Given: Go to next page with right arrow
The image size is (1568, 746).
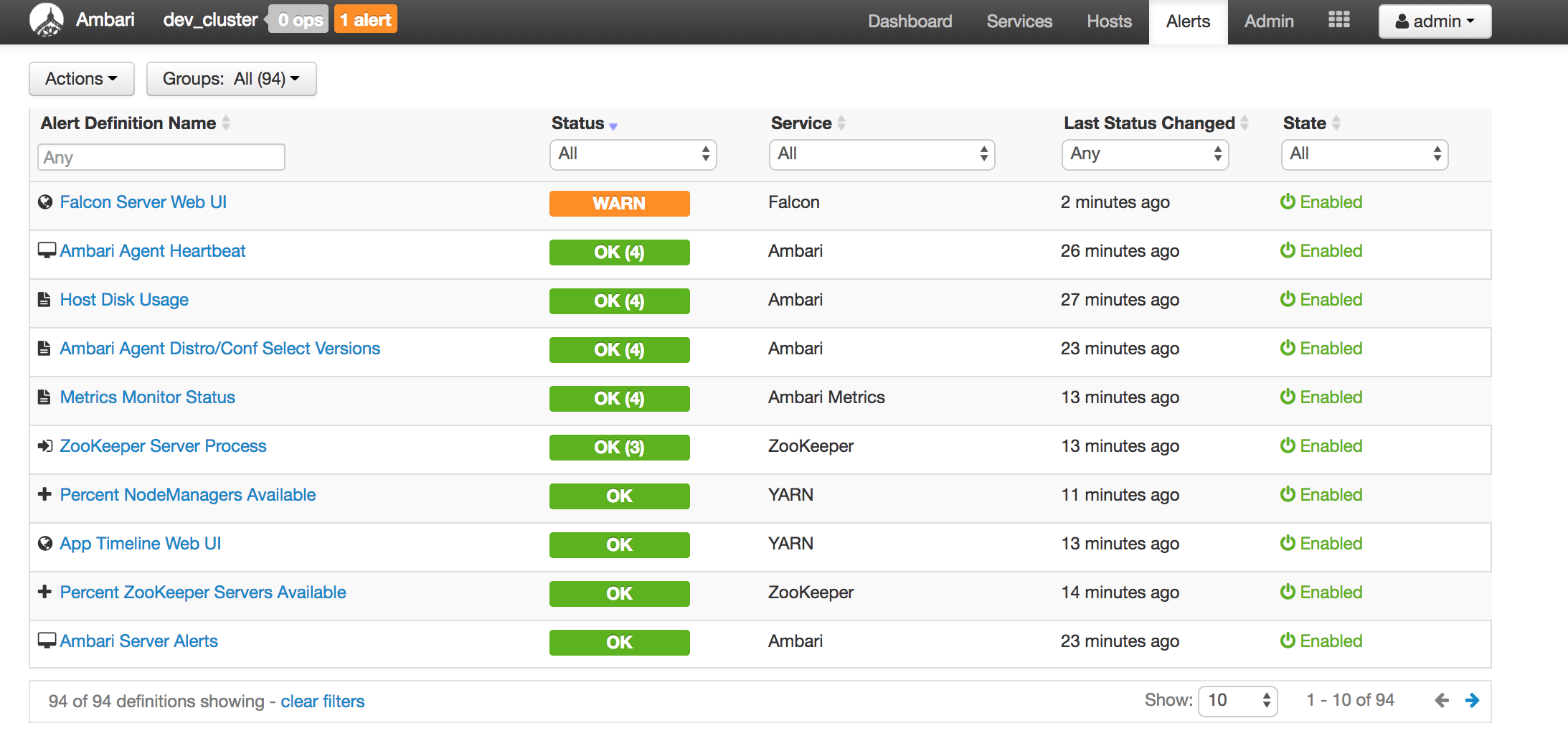Looking at the screenshot, I should [1472, 701].
